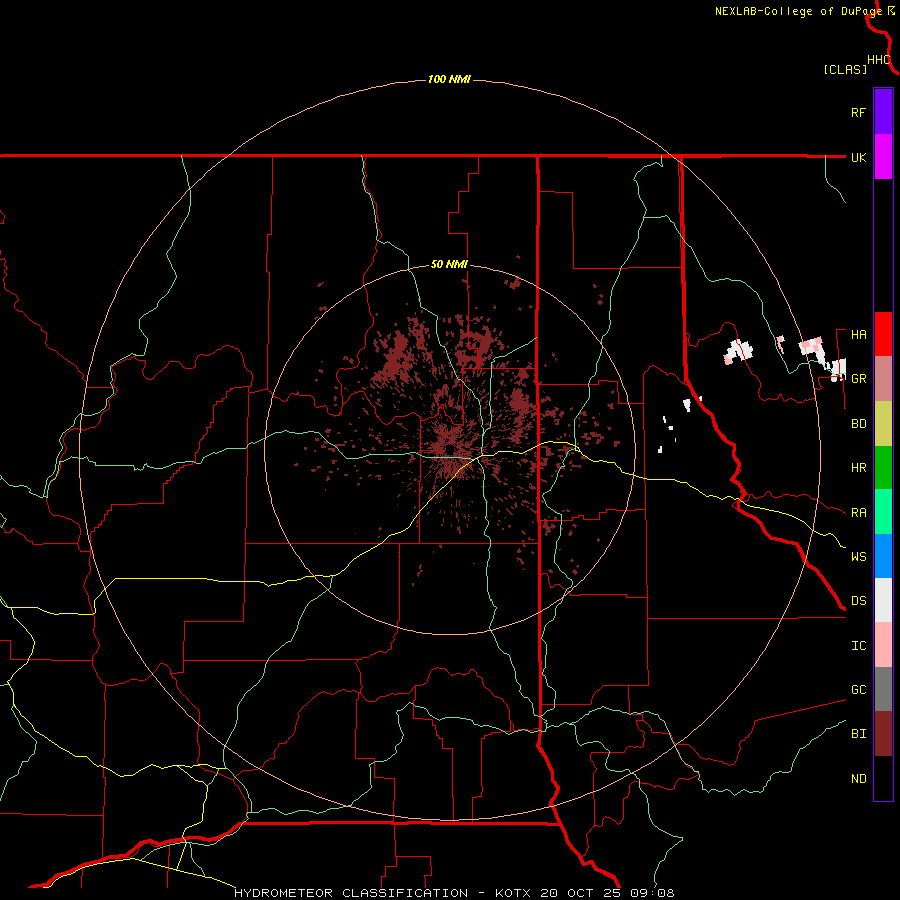
Task: Select the IC light-pink legend swatch
Action: pos(883,645)
